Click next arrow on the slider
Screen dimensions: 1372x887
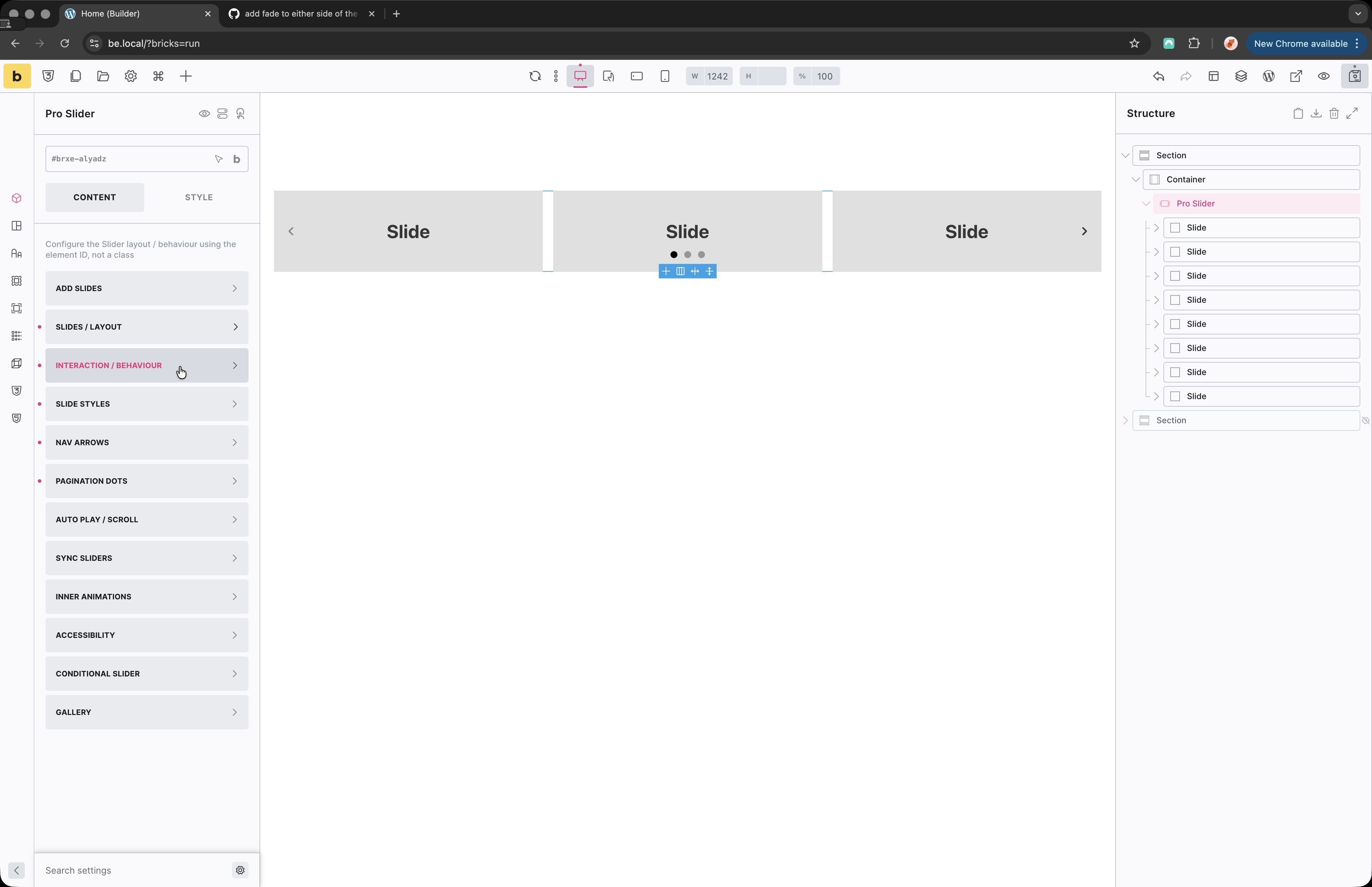coord(1084,232)
